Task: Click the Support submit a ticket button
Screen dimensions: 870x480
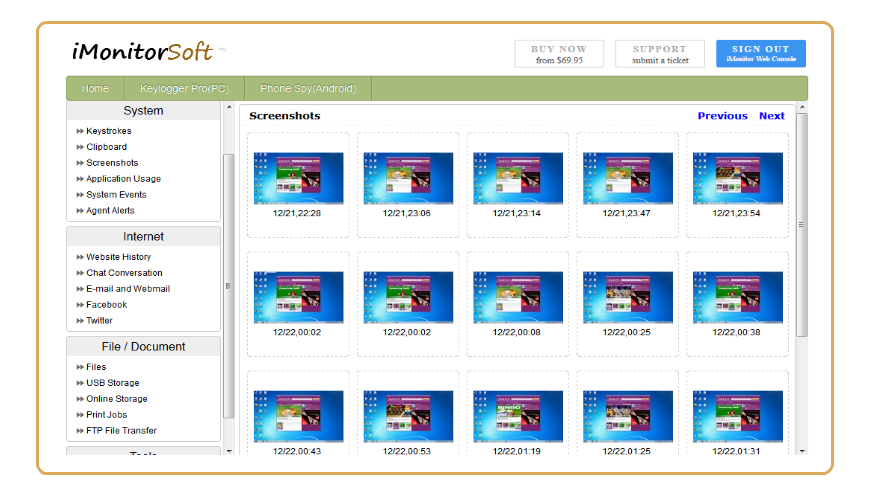Action: [660, 54]
